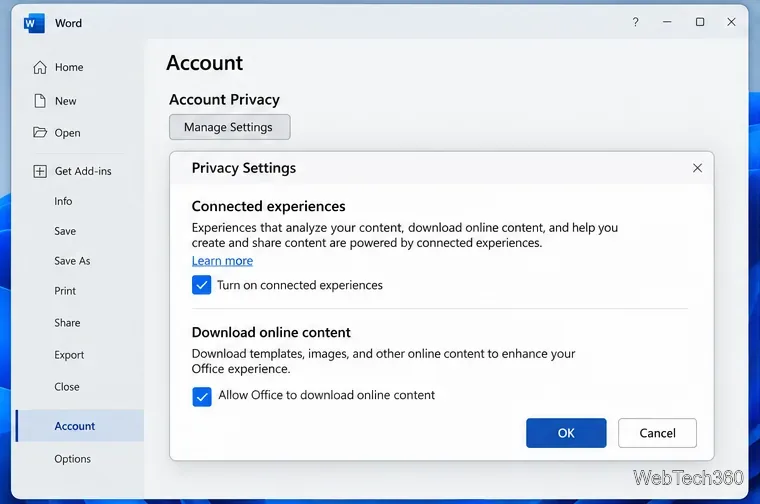
Task: Close the Word window
Action: [x=731, y=22]
